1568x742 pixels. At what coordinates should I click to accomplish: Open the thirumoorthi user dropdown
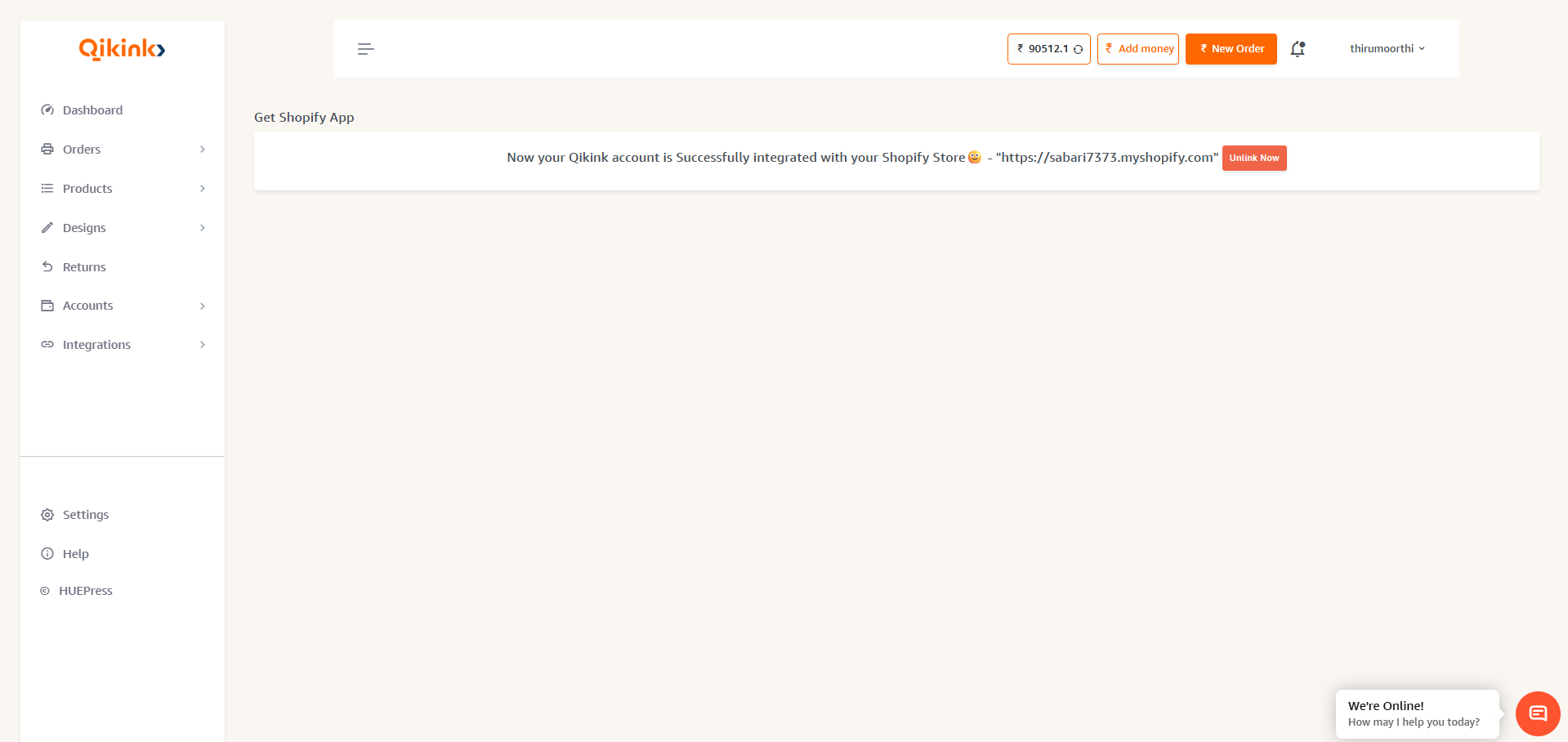pos(1387,49)
